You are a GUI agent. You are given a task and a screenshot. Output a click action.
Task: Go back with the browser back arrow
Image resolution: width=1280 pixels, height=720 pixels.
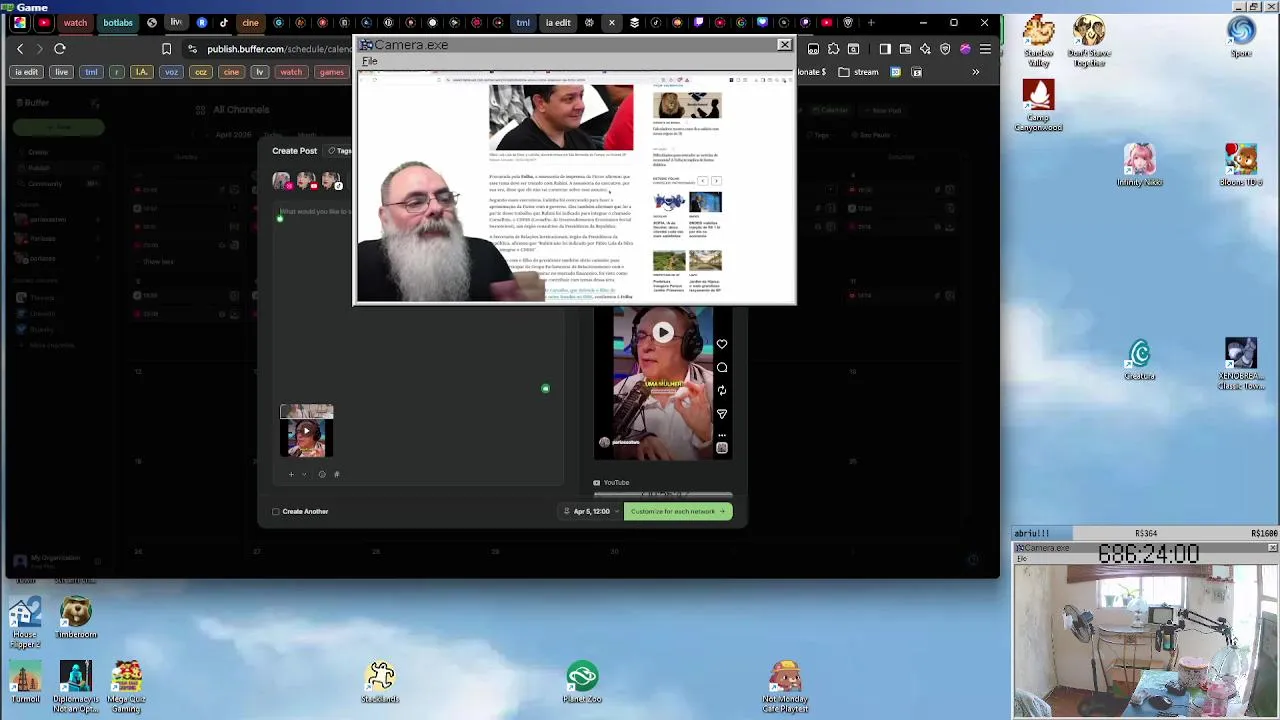pyautogui.click(x=20, y=49)
